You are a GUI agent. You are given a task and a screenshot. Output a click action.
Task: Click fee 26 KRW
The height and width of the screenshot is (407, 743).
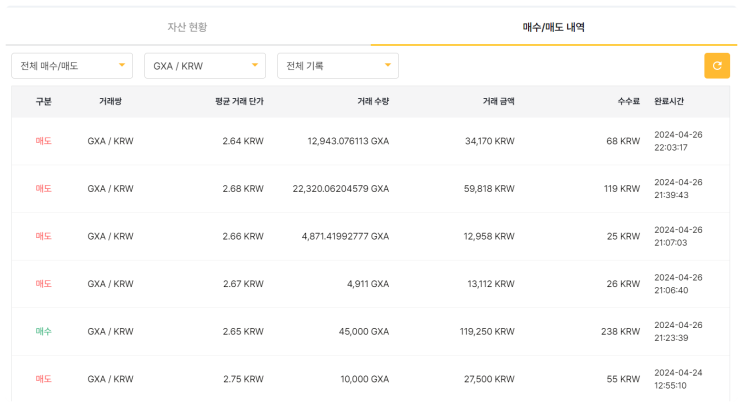click(624, 284)
